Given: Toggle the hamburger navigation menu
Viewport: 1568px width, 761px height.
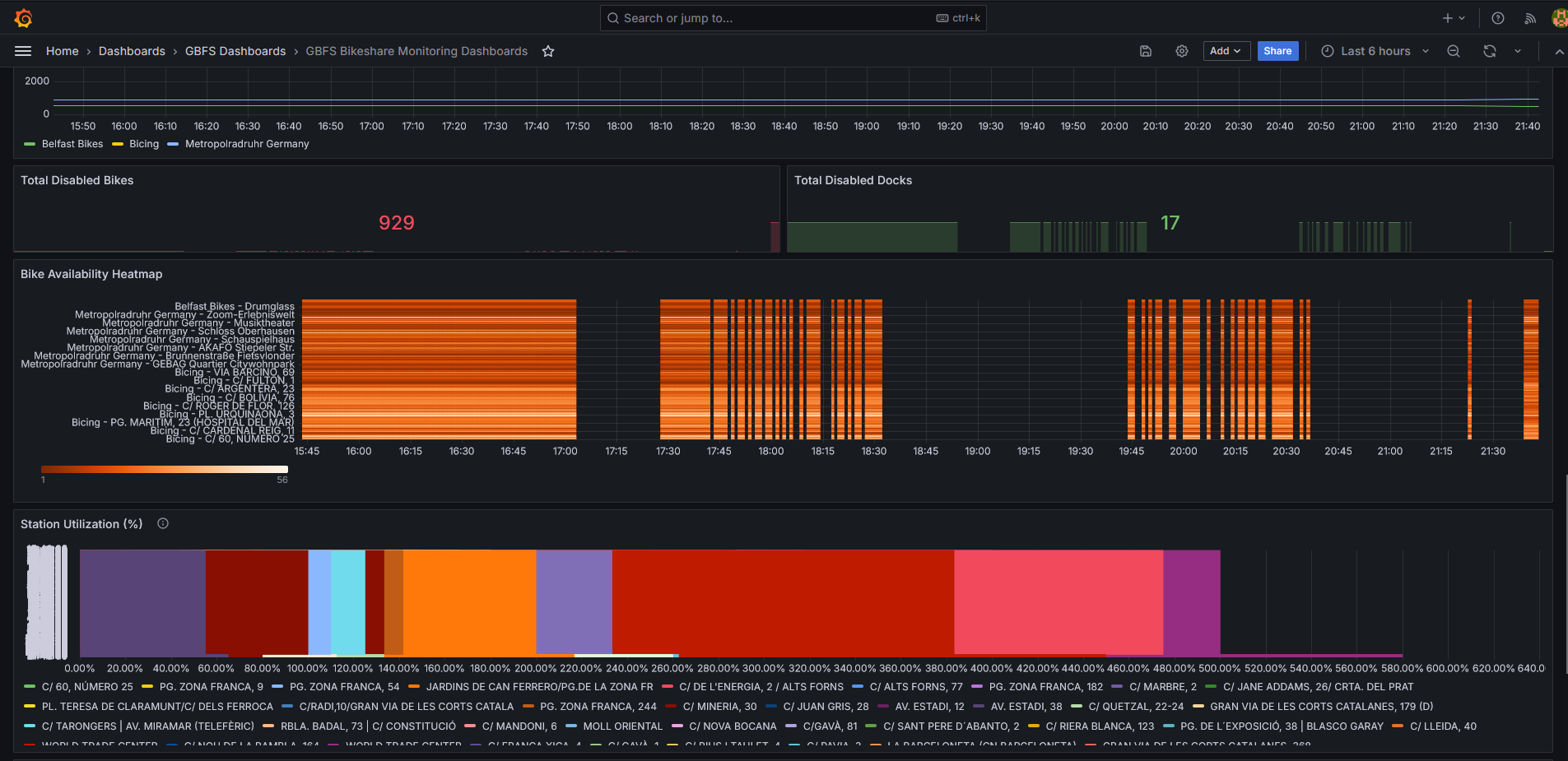Looking at the screenshot, I should point(23,51).
